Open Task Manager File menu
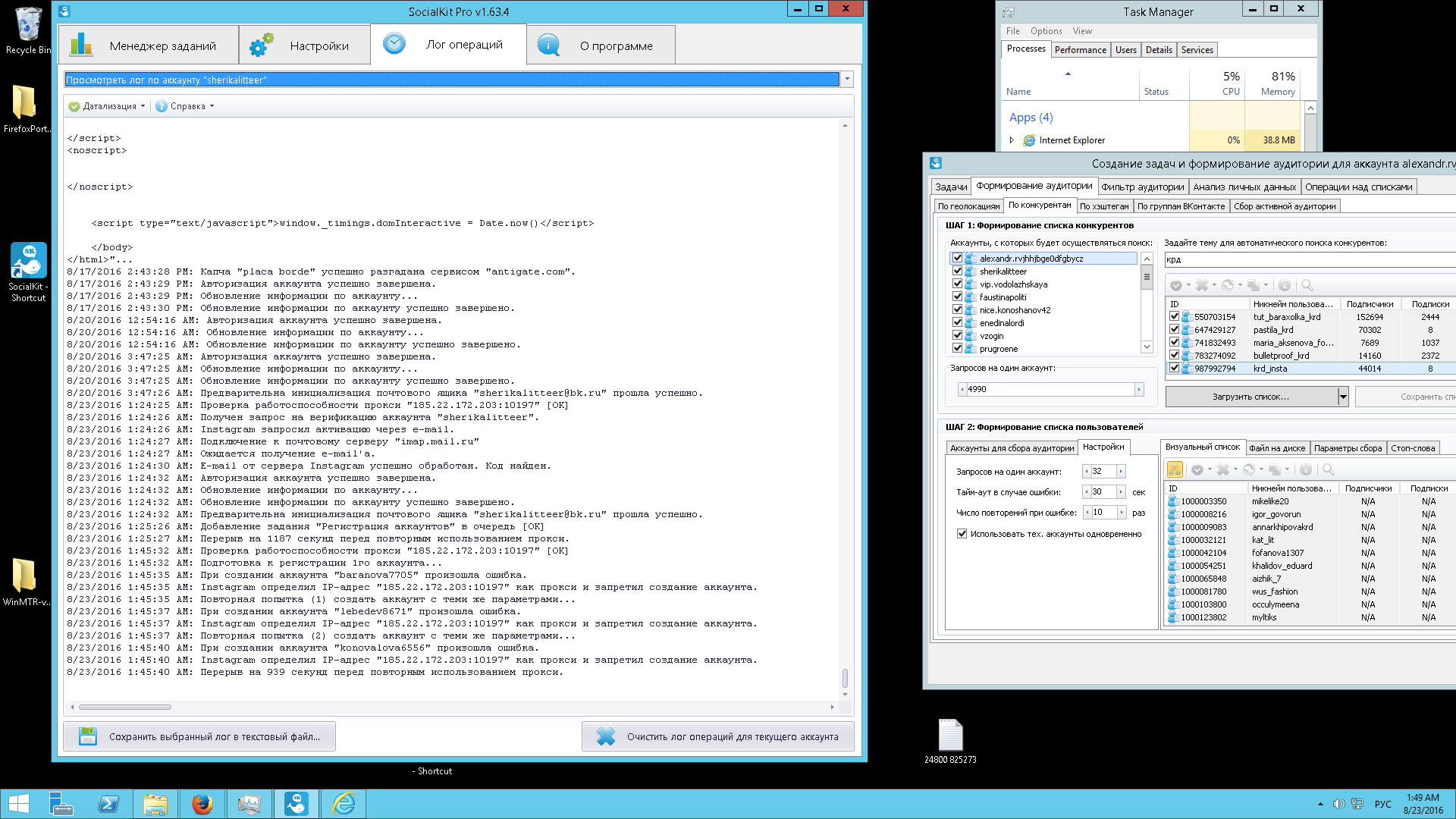 click(x=1012, y=31)
